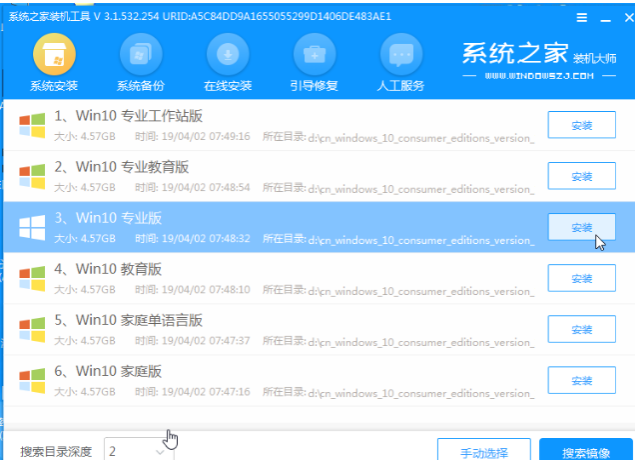The image size is (637, 462).
Task: Close the 系统之家装机工具 window
Action: [629, 17]
